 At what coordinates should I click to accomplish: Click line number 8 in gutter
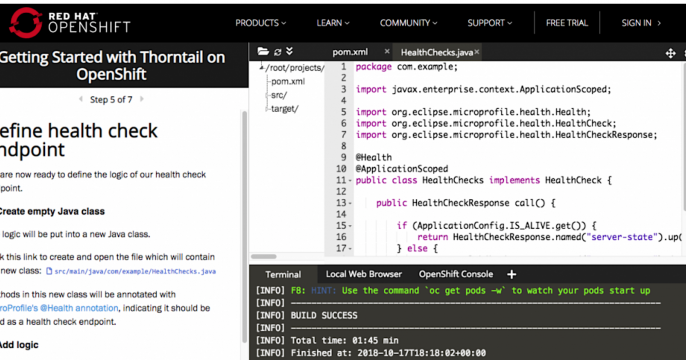point(343,146)
